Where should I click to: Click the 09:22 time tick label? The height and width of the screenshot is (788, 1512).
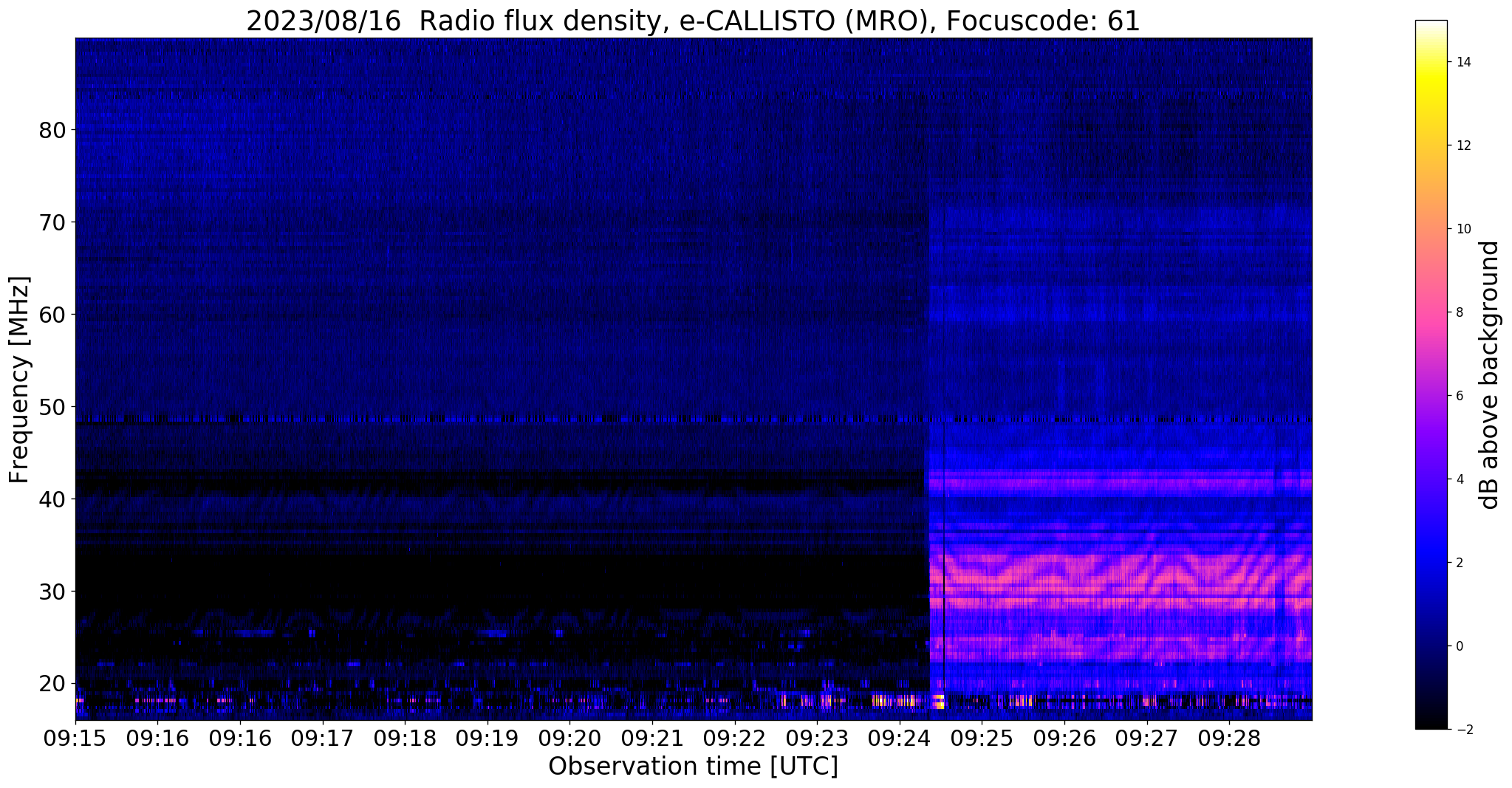point(734,739)
